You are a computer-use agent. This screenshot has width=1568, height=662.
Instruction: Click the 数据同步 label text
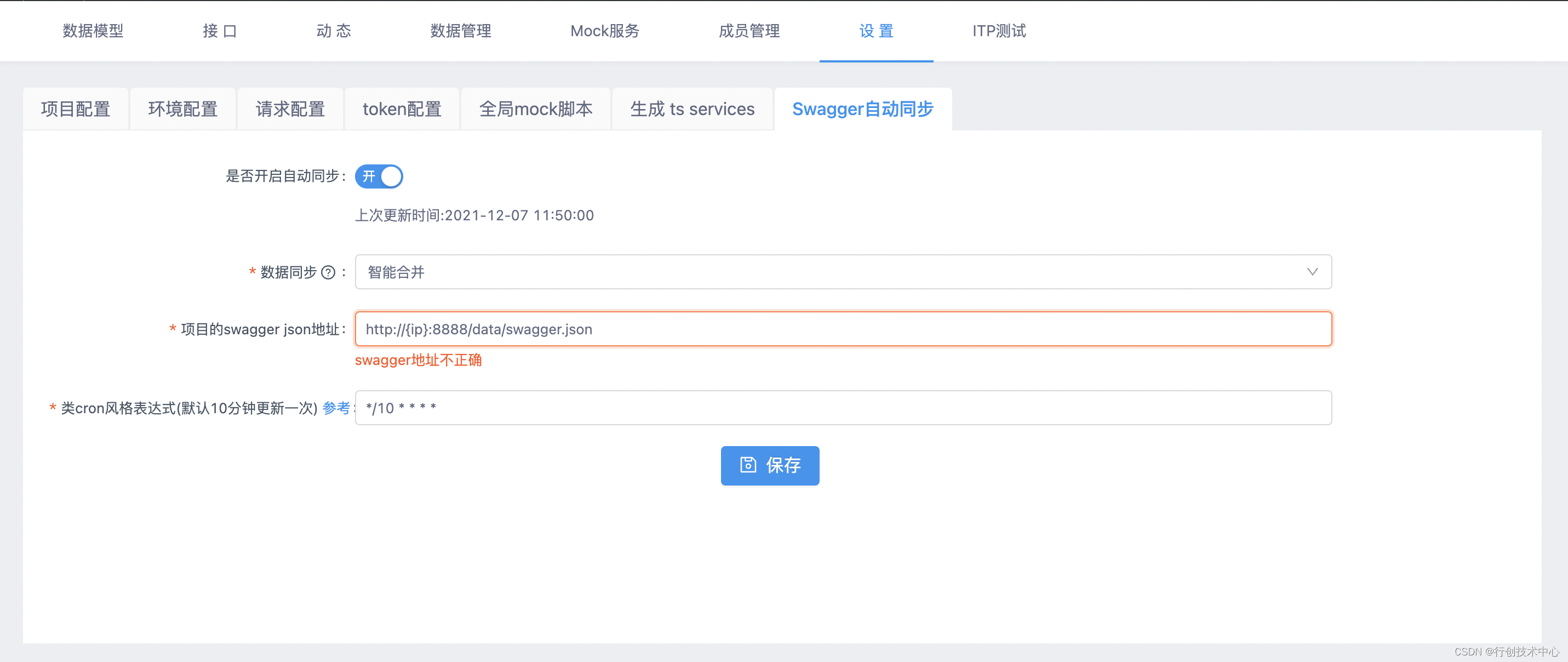click(x=289, y=272)
